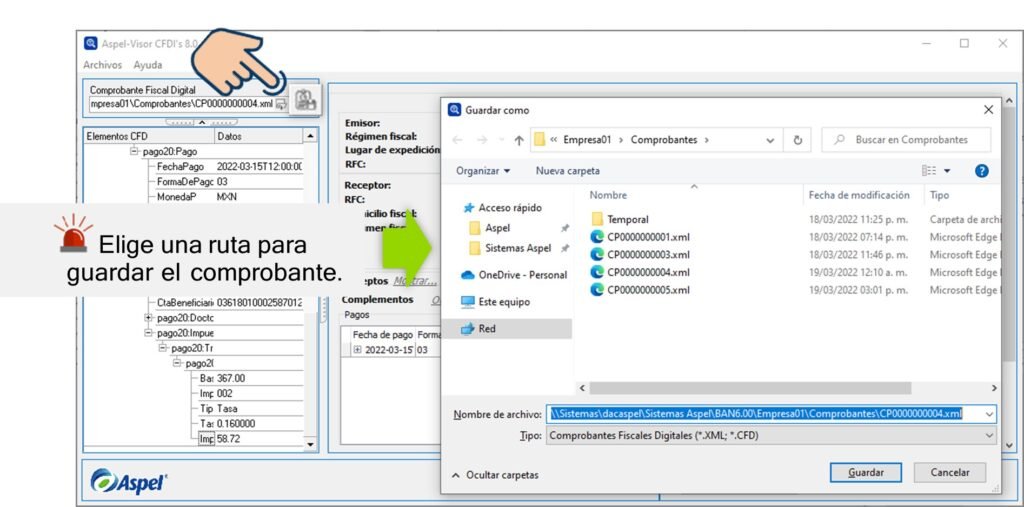Click Comprobantes in the address breadcrumb

[664, 140]
